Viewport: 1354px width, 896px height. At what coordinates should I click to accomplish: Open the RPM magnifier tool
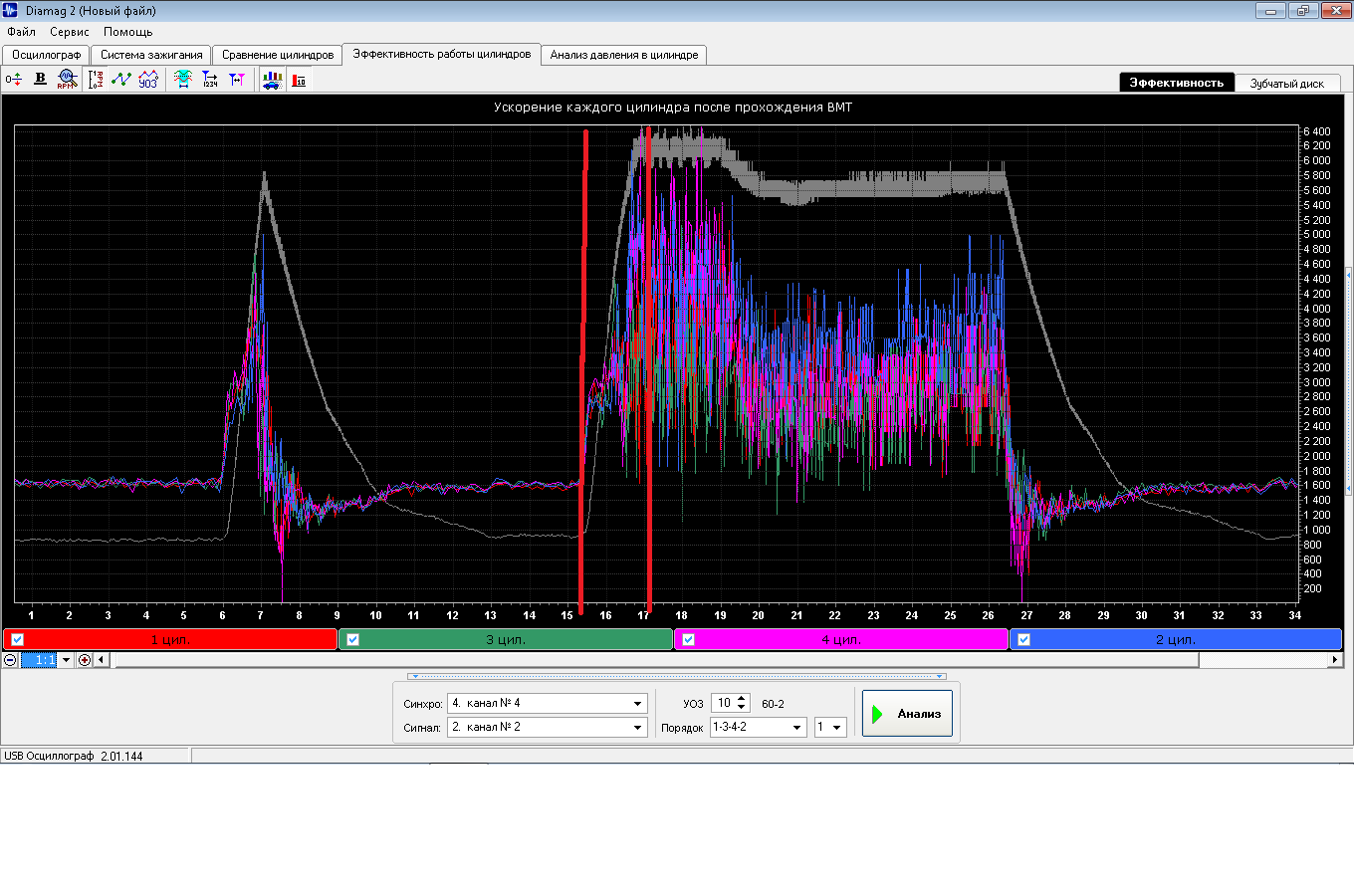(x=67, y=80)
